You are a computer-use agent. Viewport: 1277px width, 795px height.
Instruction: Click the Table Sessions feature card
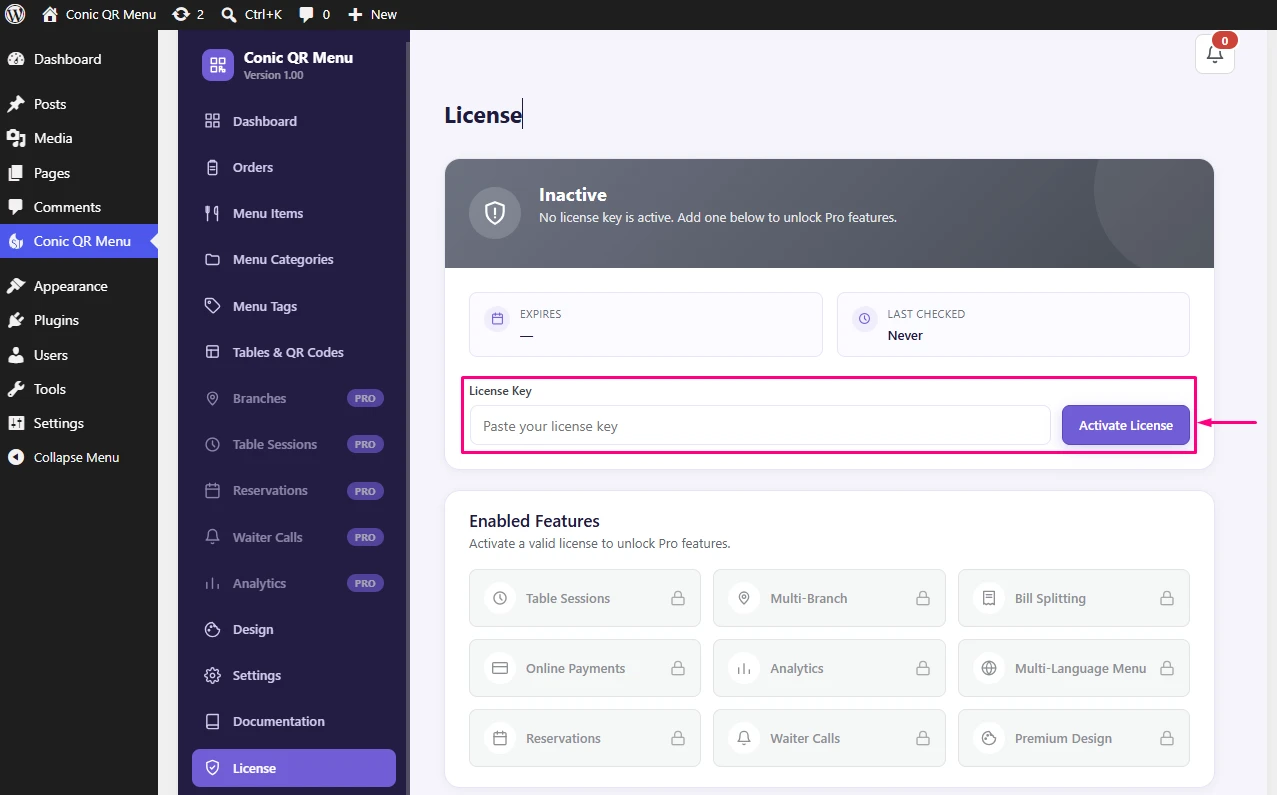[585, 598]
